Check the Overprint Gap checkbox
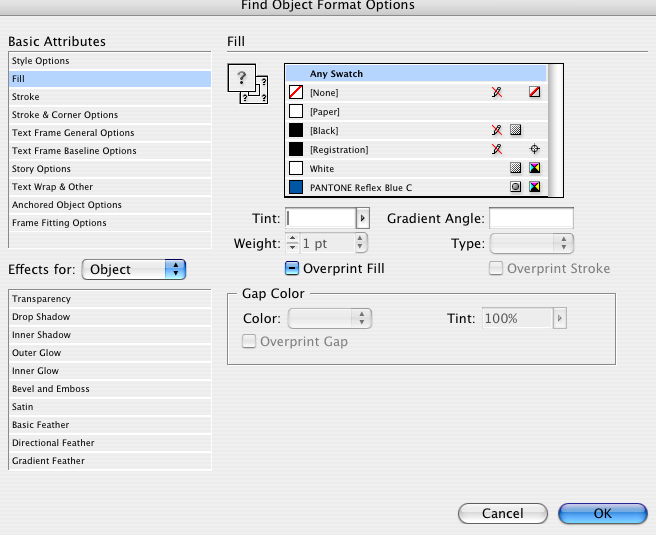Viewport: 656px width, 535px height. point(249,341)
